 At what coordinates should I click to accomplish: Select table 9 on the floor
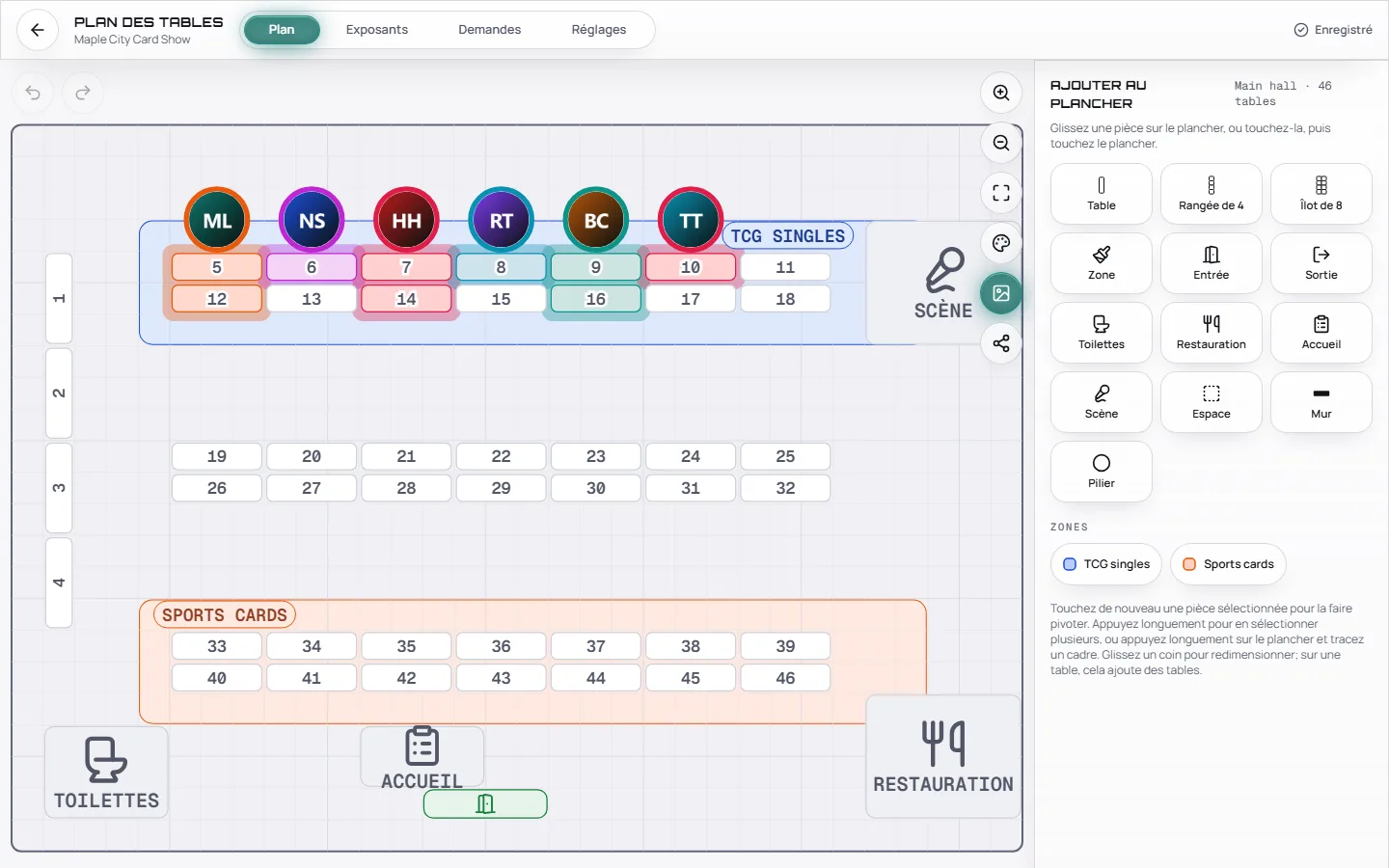click(596, 267)
